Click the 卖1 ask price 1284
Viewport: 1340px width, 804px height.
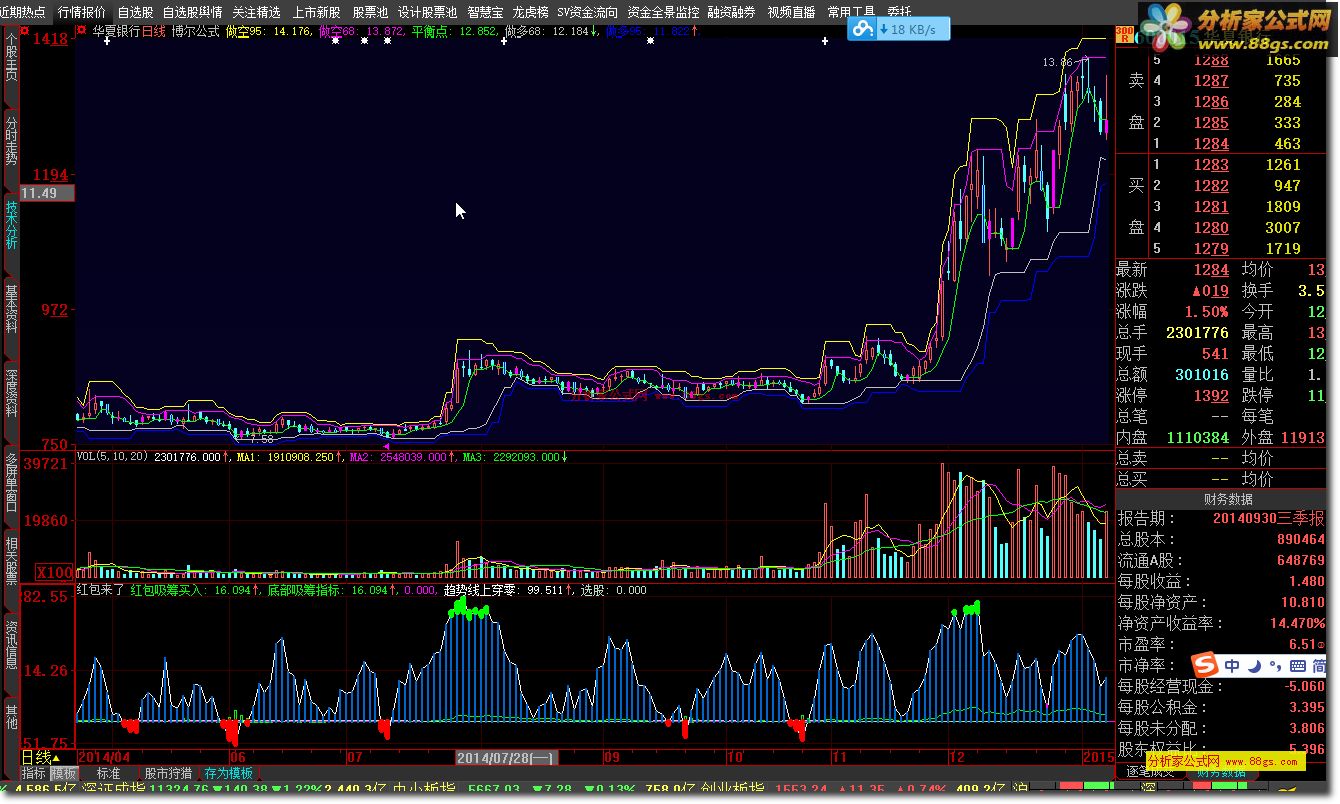tap(1211, 144)
